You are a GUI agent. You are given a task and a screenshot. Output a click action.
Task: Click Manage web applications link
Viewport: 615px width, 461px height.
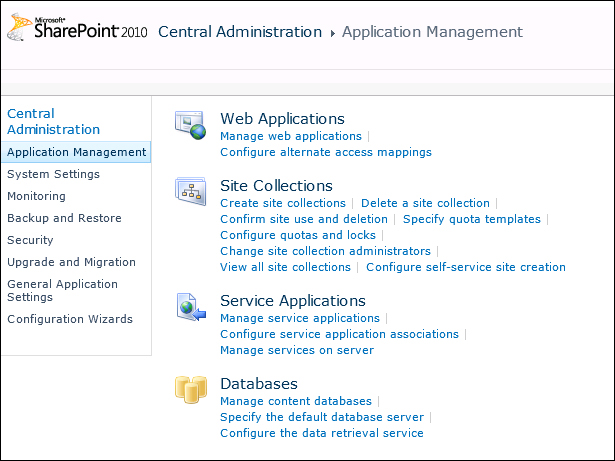click(x=291, y=136)
